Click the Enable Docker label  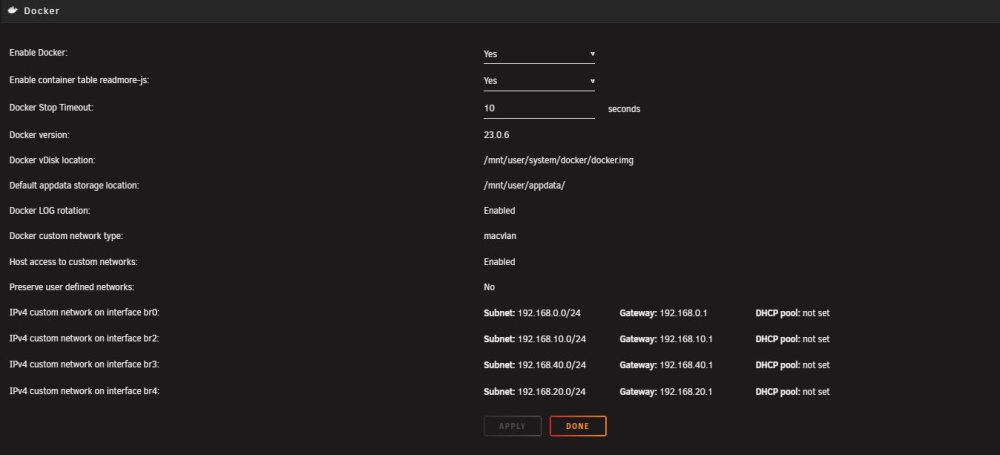coord(38,53)
